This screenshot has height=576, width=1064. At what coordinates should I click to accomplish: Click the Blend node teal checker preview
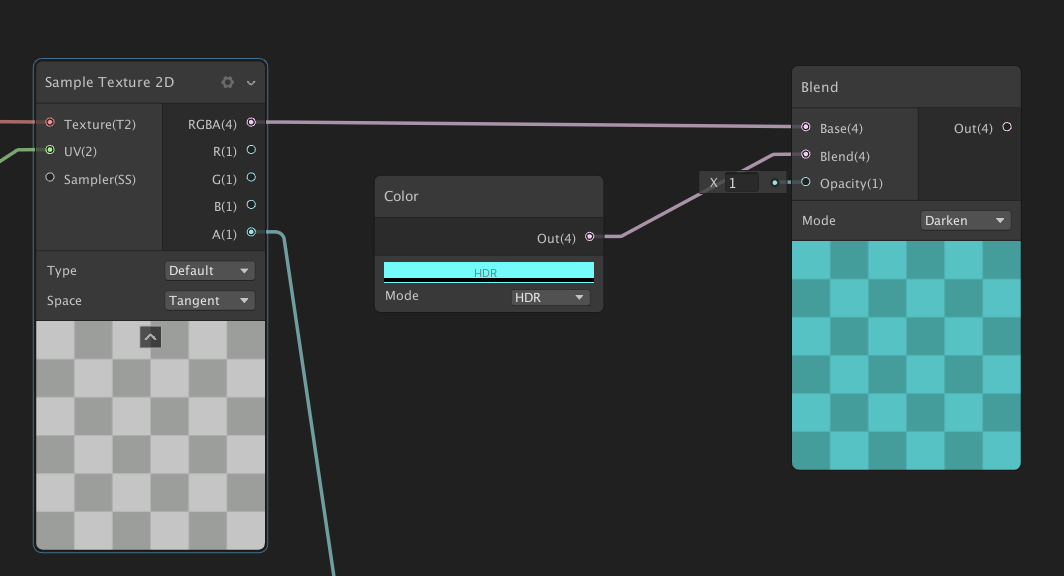(906, 355)
